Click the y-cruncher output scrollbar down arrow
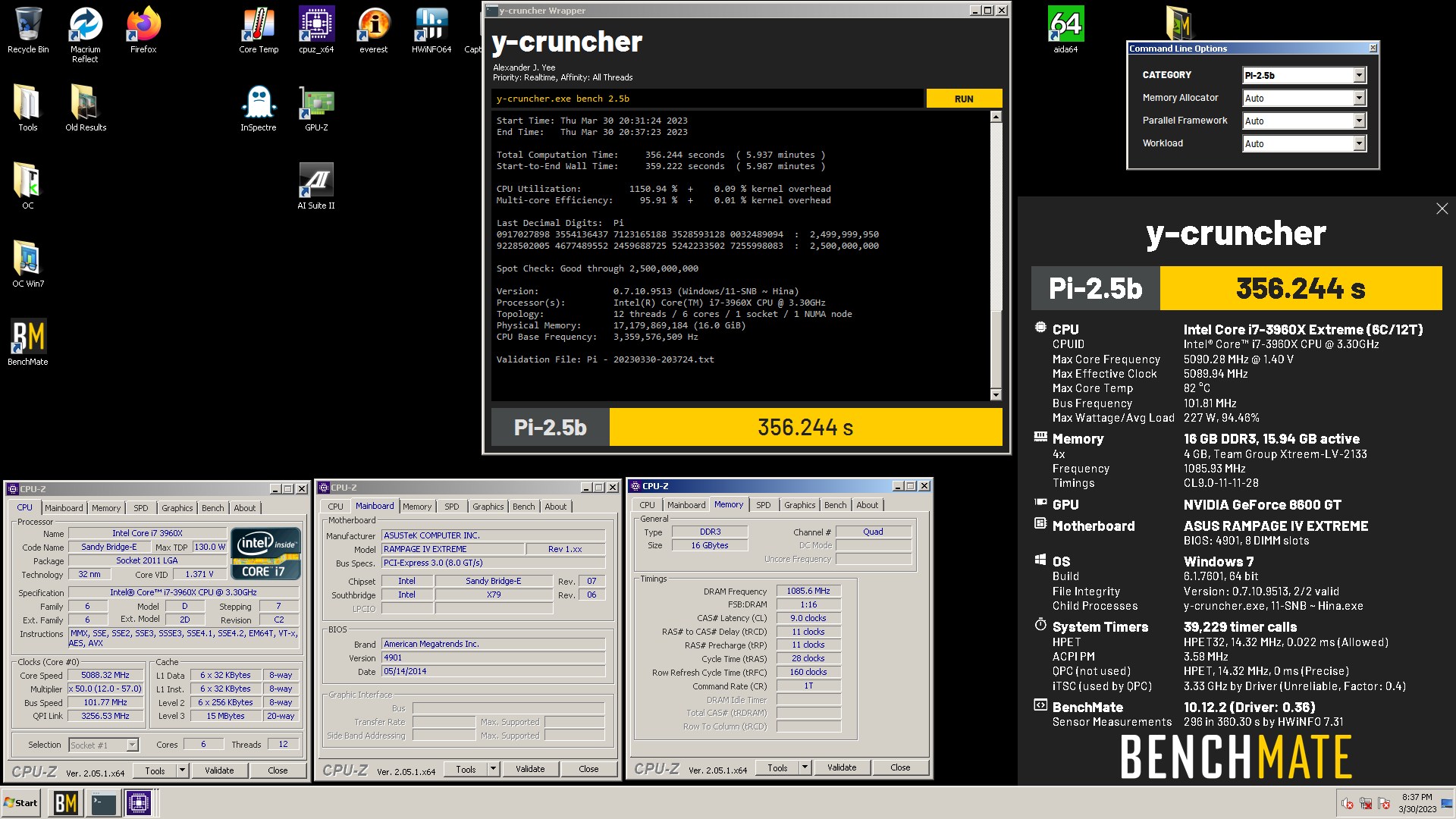Screen dimensions: 1456x819 (996, 395)
